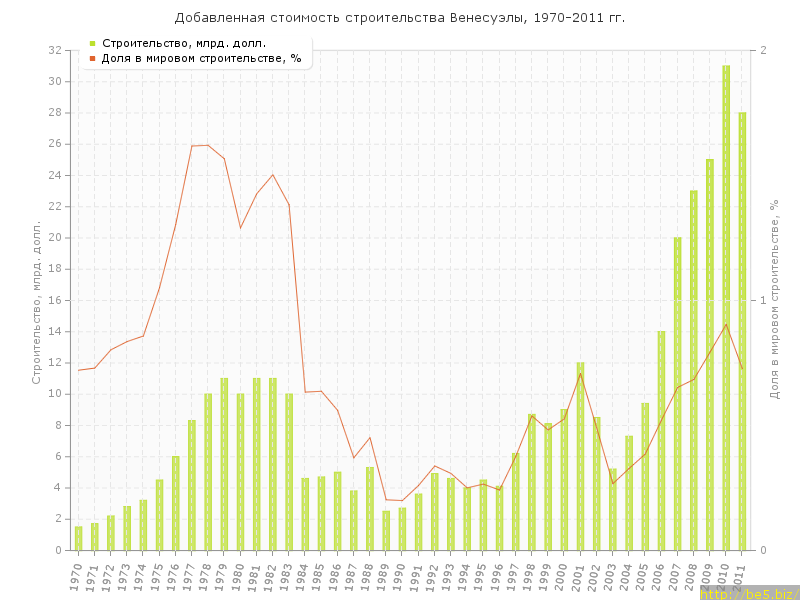The height and width of the screenshot is (600, 800).
Task: Click the 2 value on the right axis
Action: (x=764, y=50)
